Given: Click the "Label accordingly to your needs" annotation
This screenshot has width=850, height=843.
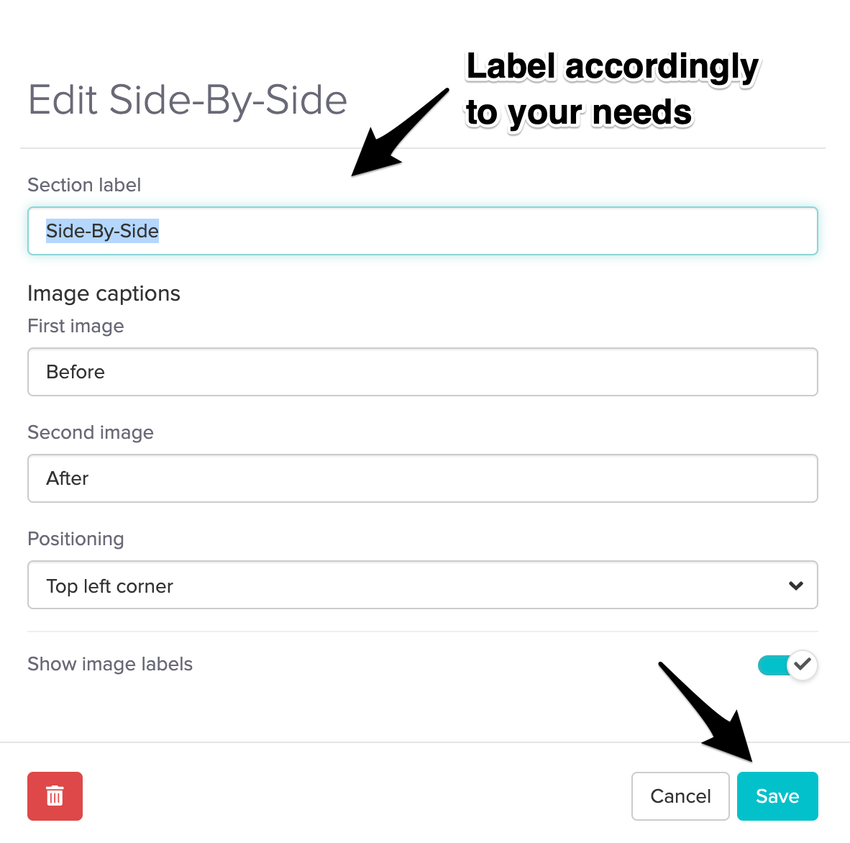Looking at the screenshot, I should [612, 89].
